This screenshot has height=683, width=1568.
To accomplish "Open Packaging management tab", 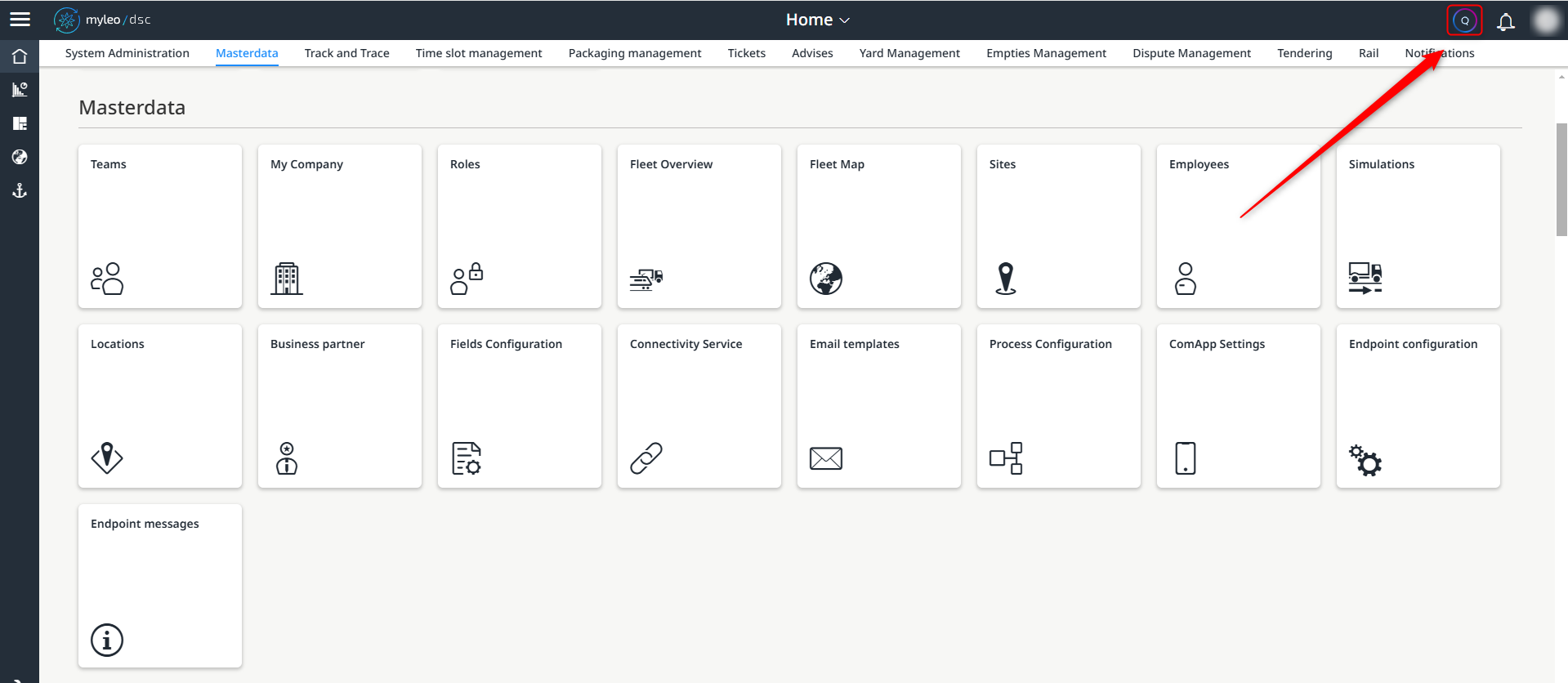I will (635, 53).
